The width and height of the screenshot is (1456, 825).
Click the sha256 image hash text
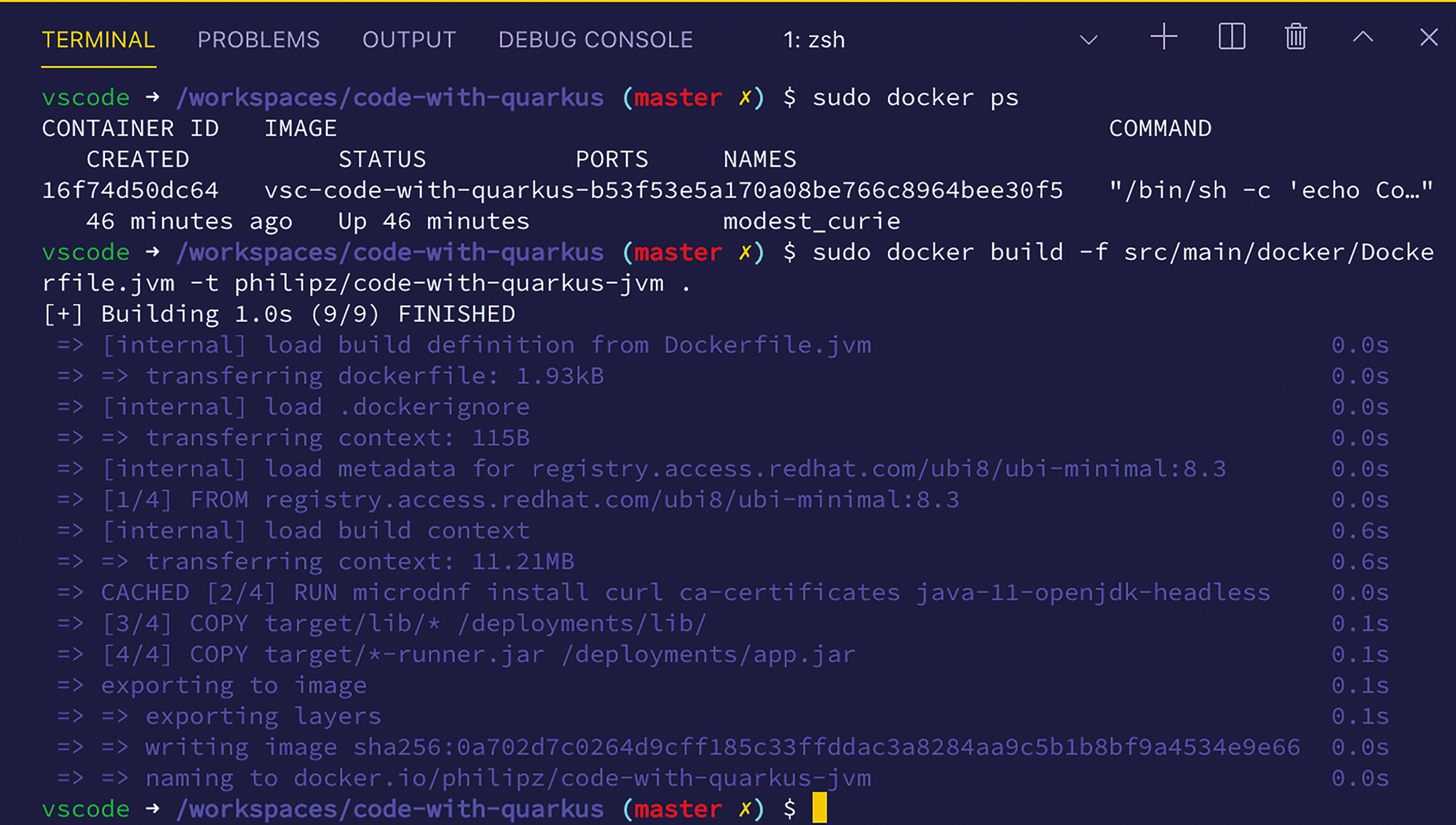pos(827,747)
